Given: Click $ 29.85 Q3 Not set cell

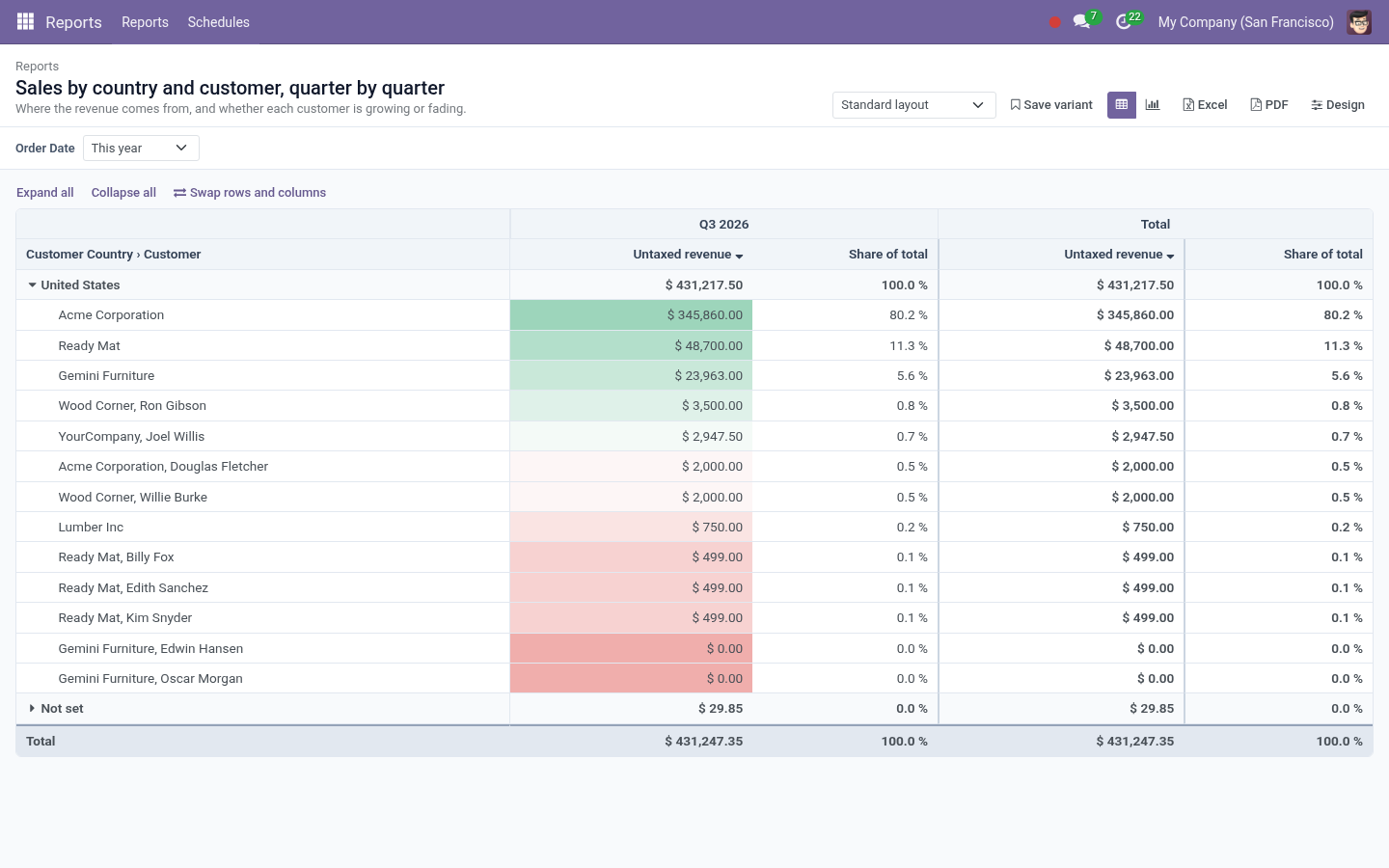Looking at the screenshot, I should click(631, 709).
